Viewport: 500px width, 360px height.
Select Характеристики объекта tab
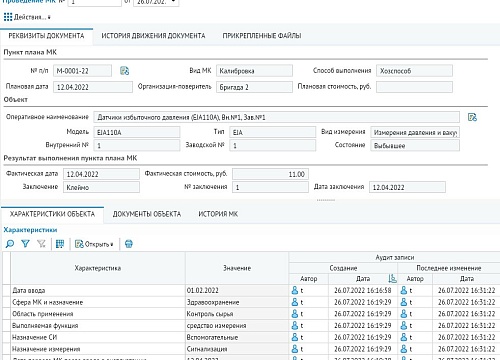pos(52,214)
